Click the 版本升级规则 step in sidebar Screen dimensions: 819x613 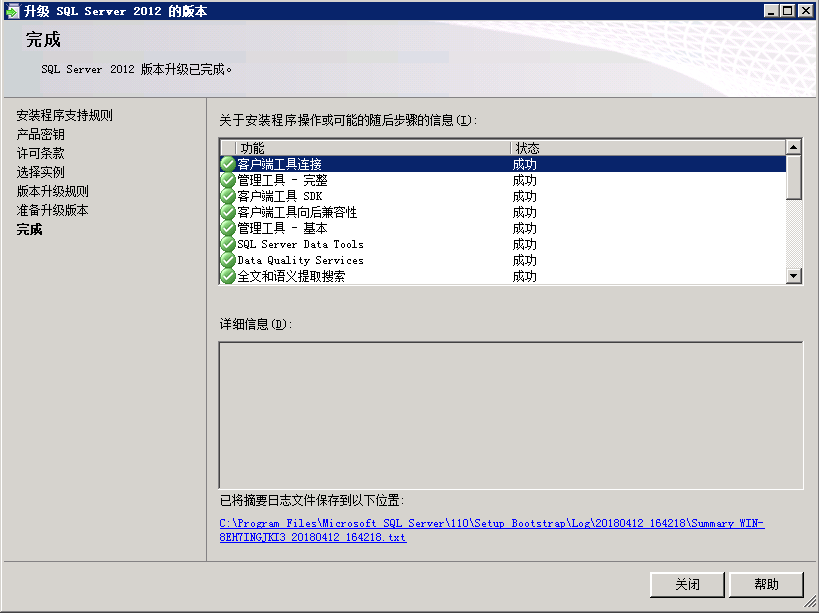52,191
